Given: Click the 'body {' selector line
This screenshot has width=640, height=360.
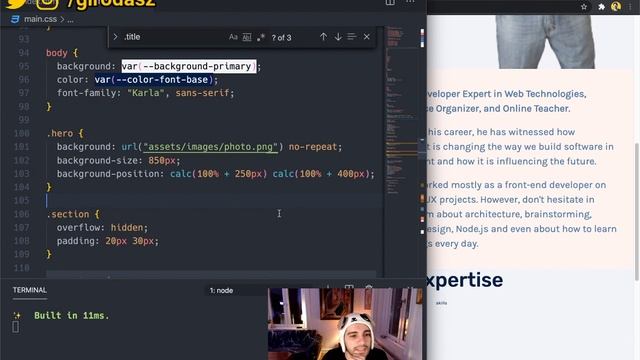Looking at the screenshot, I should [x=62, y=53].
